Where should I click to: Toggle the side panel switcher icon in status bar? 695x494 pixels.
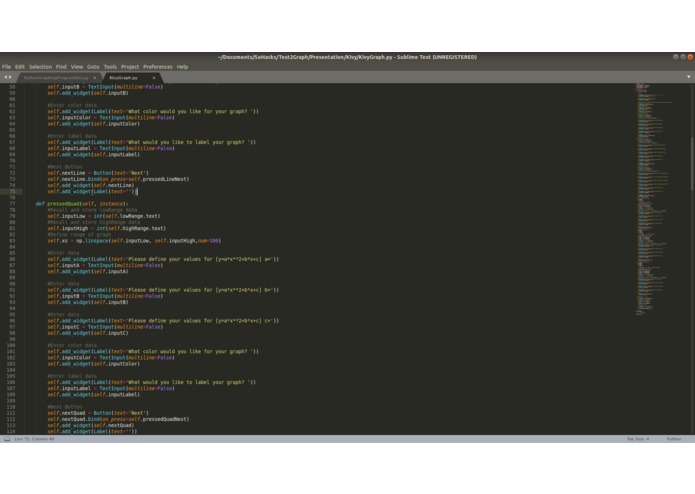[7, 439]
